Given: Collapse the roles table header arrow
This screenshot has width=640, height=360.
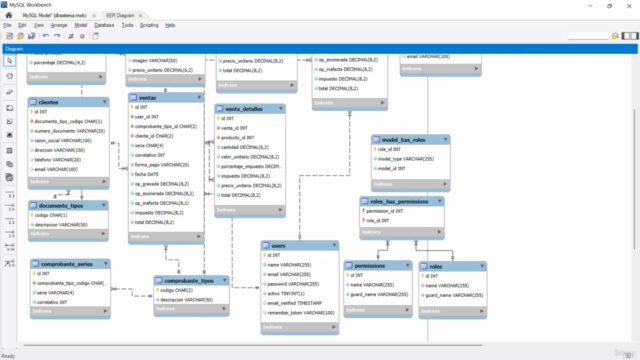Looking at the screenshot, I should [482, 266].
